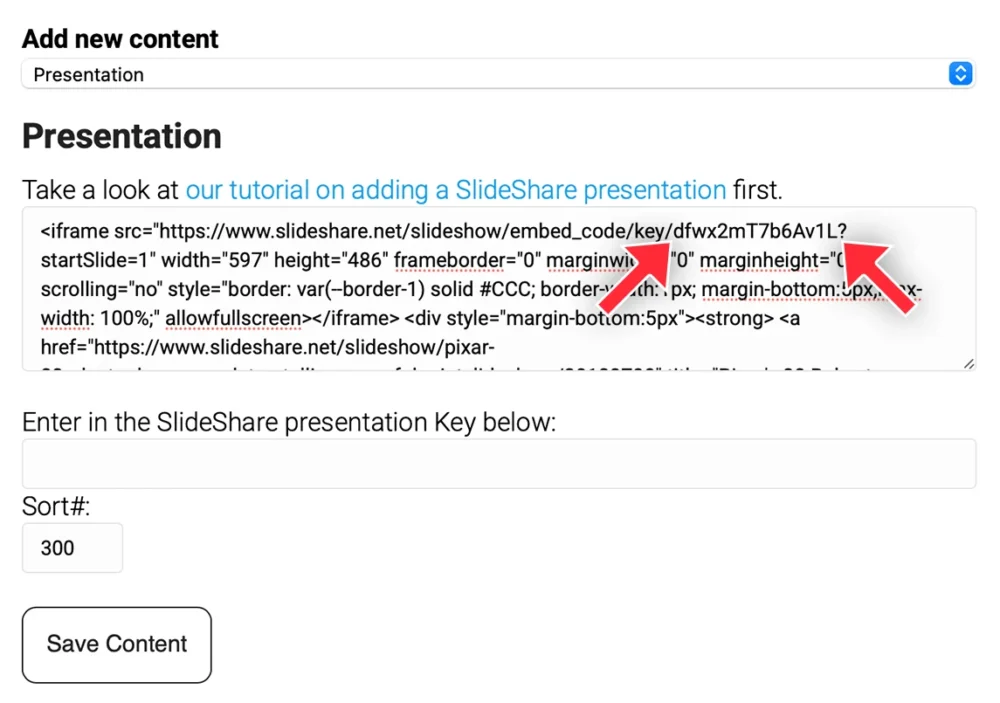The width and height of the screenshot is (1000, 703).
Task: Open the SlideShare tutorial link
Action: [x=455, y=190]
